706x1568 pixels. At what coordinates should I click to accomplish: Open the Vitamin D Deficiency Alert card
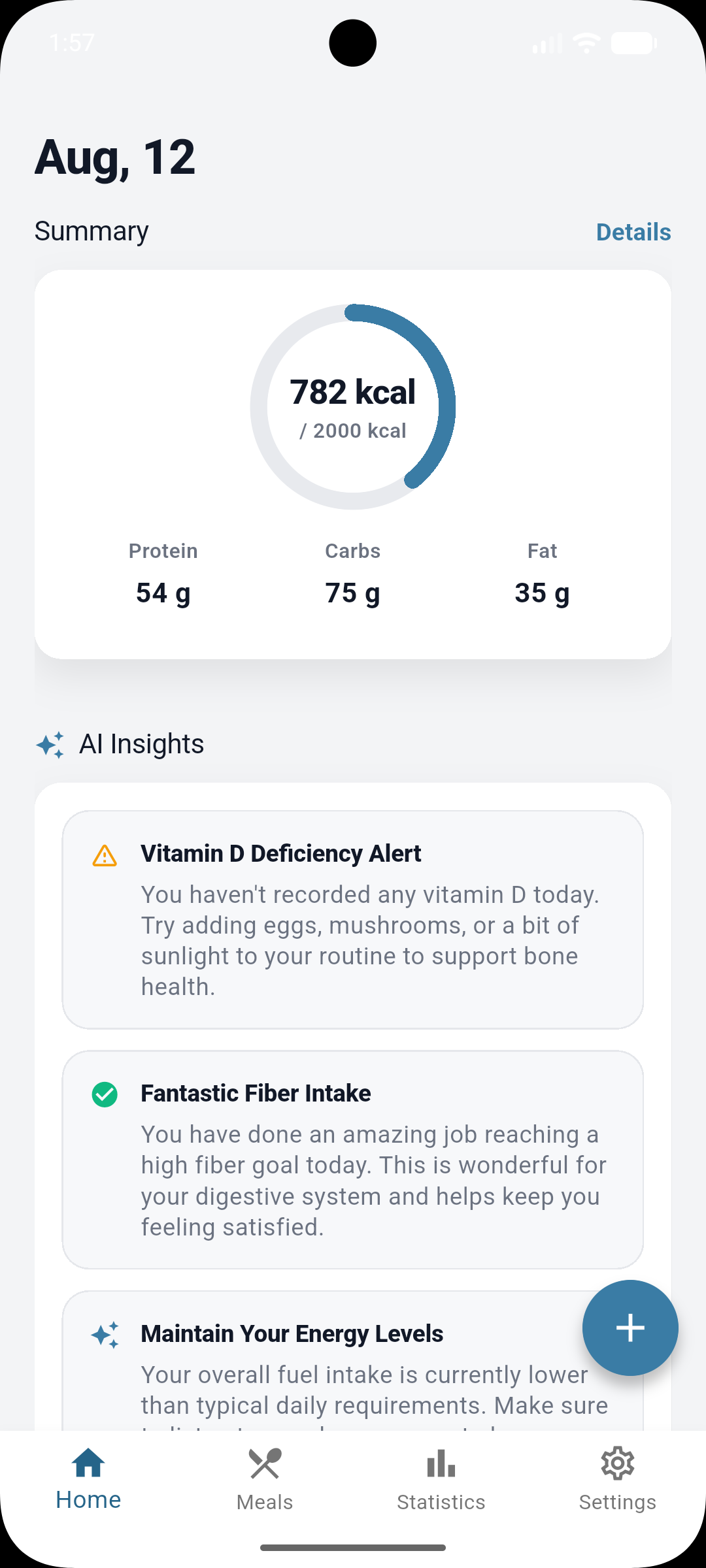353,920
